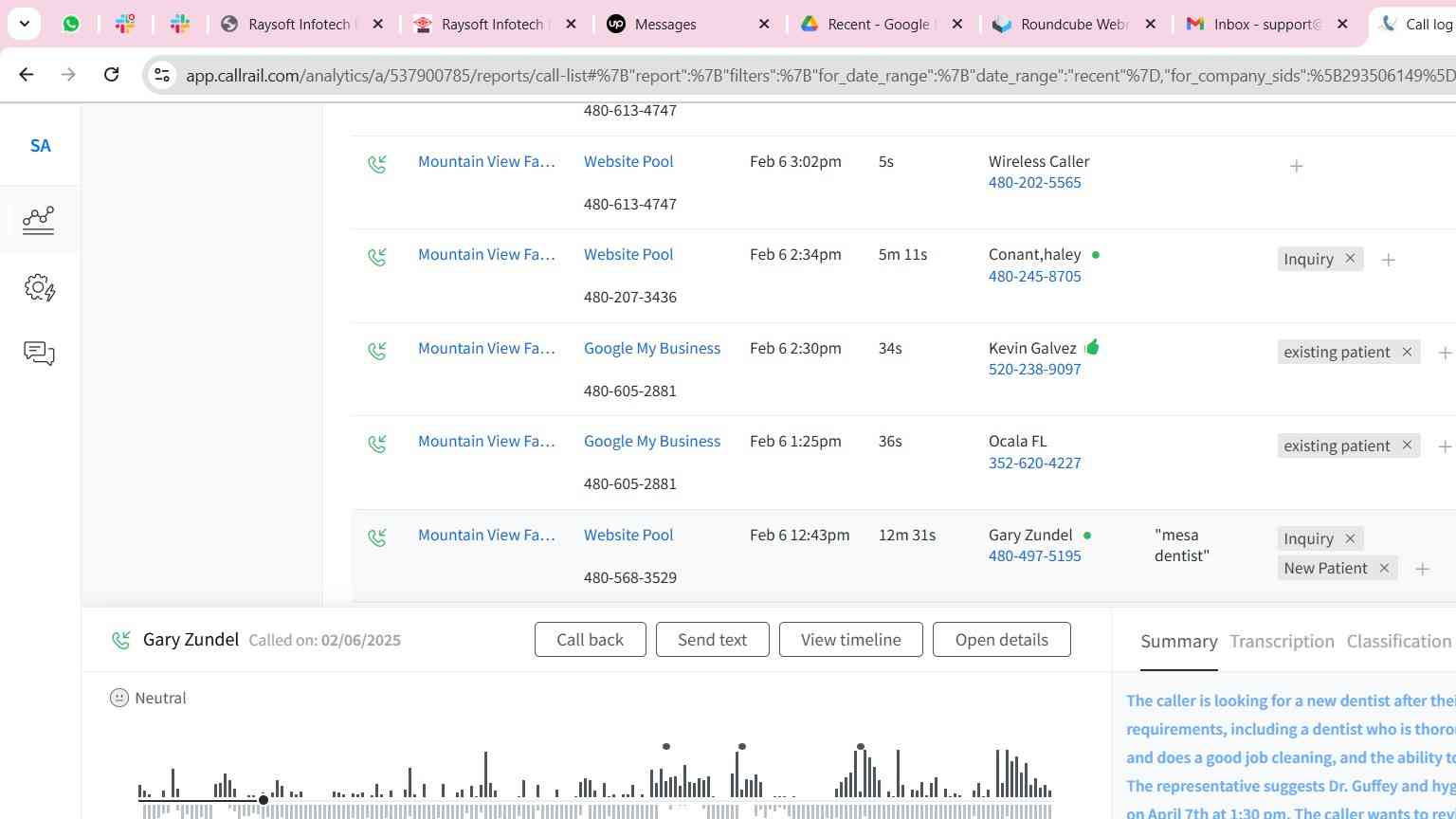This screenshot has width=1456, height=819.
Task: Open the Analytics reports sidebar icon
Action: click(39, 220)
